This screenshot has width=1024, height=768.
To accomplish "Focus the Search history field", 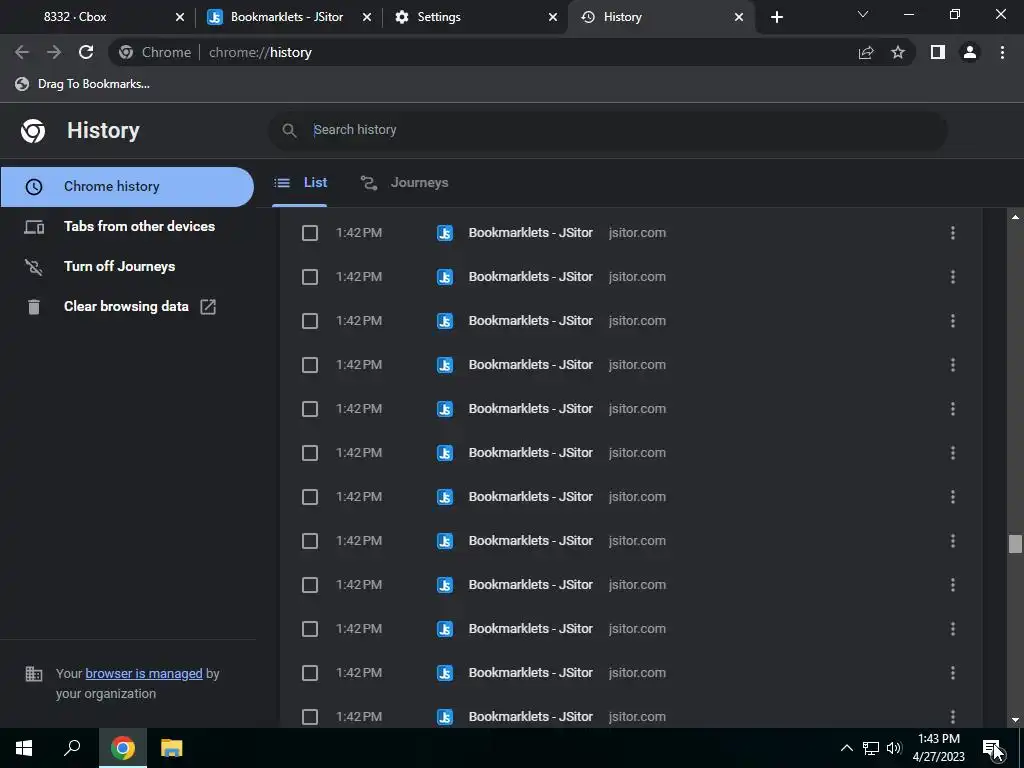I will [x=607, y=130].
